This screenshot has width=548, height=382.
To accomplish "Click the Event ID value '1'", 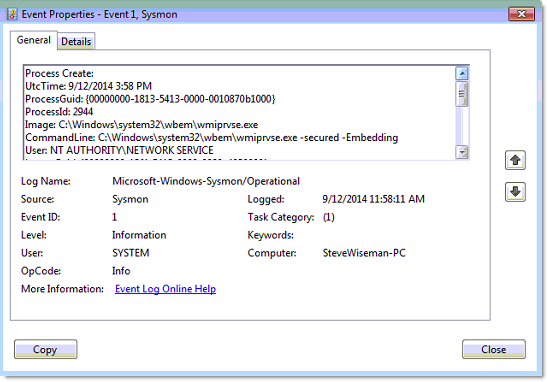I will pyautogui.click(x=114, y=217).
